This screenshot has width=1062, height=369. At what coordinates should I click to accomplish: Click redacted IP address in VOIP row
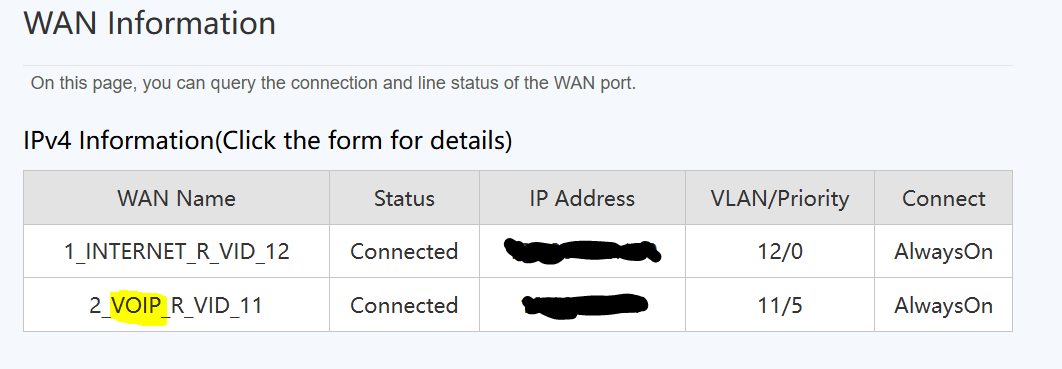point(585,305)
